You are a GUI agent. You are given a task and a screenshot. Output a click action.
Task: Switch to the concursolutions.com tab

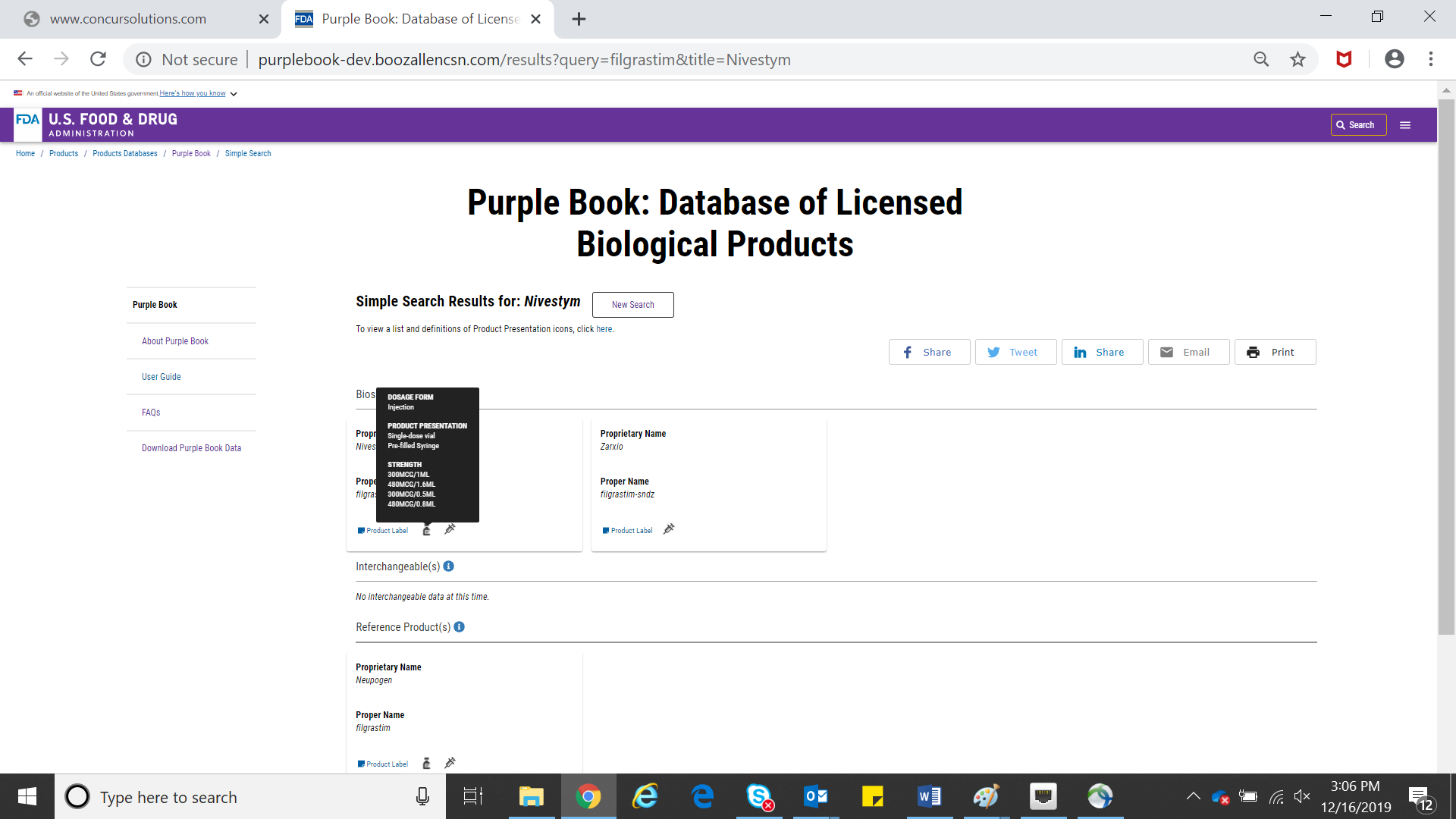tap(129, 19)
